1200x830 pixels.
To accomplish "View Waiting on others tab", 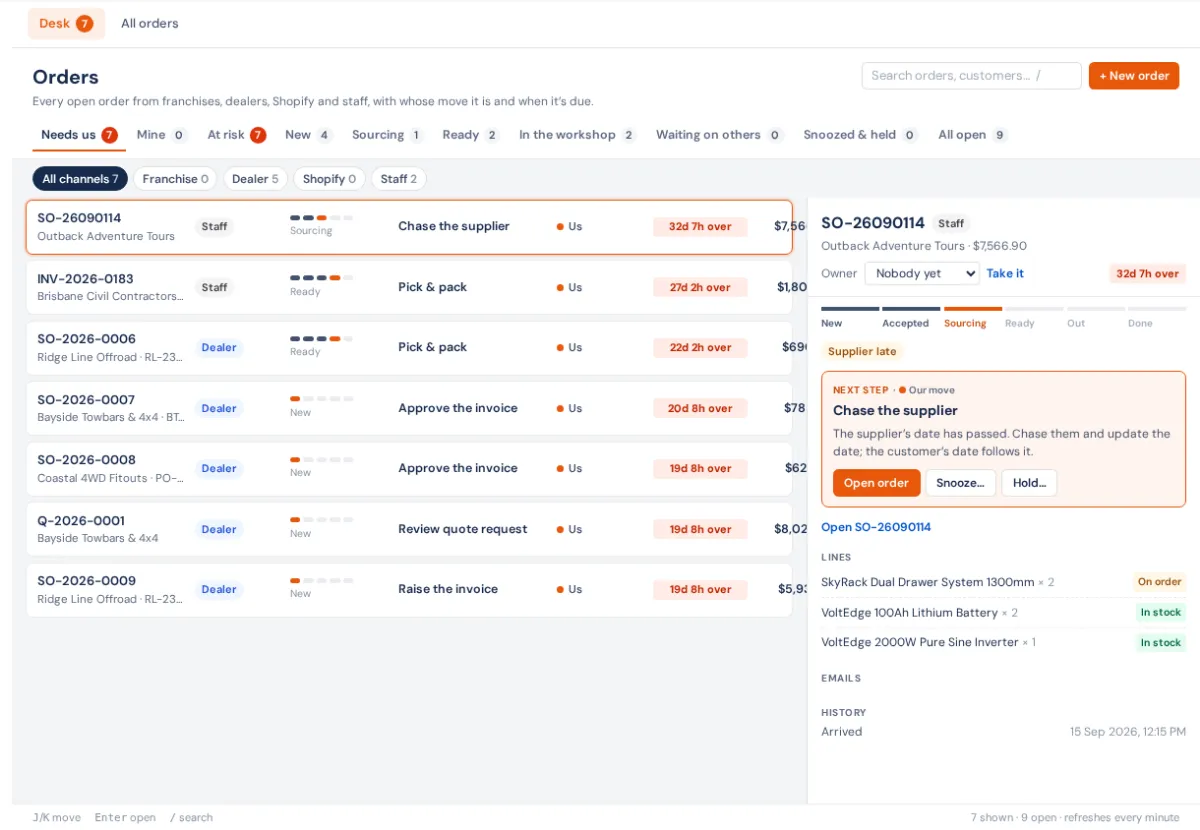I will [719, 135].
